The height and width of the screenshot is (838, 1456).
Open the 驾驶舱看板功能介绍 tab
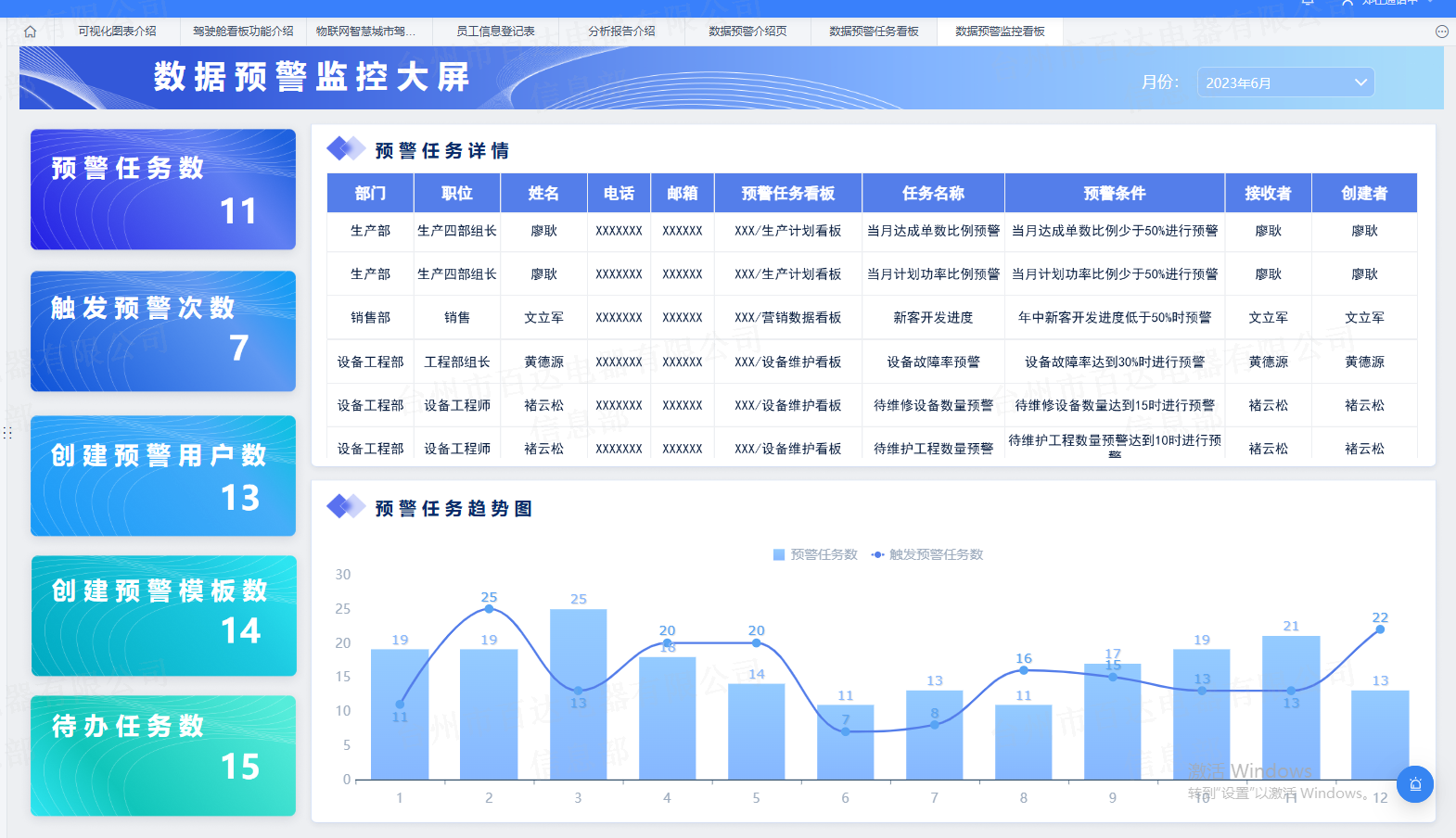point(243,32)
